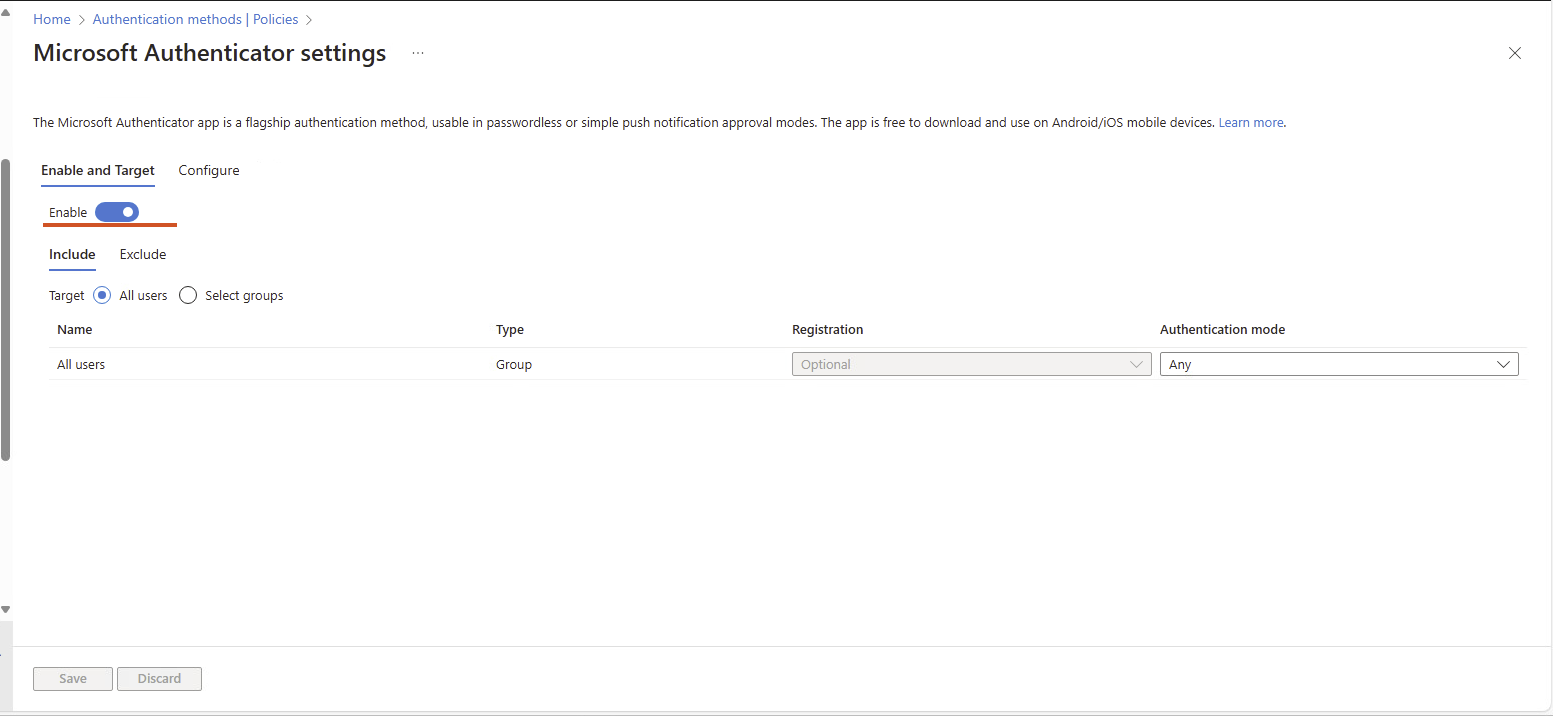Screen dimensions: 1553x716
Task: Click the vertical scrollbar thumb on left
Action: [5, 310]
